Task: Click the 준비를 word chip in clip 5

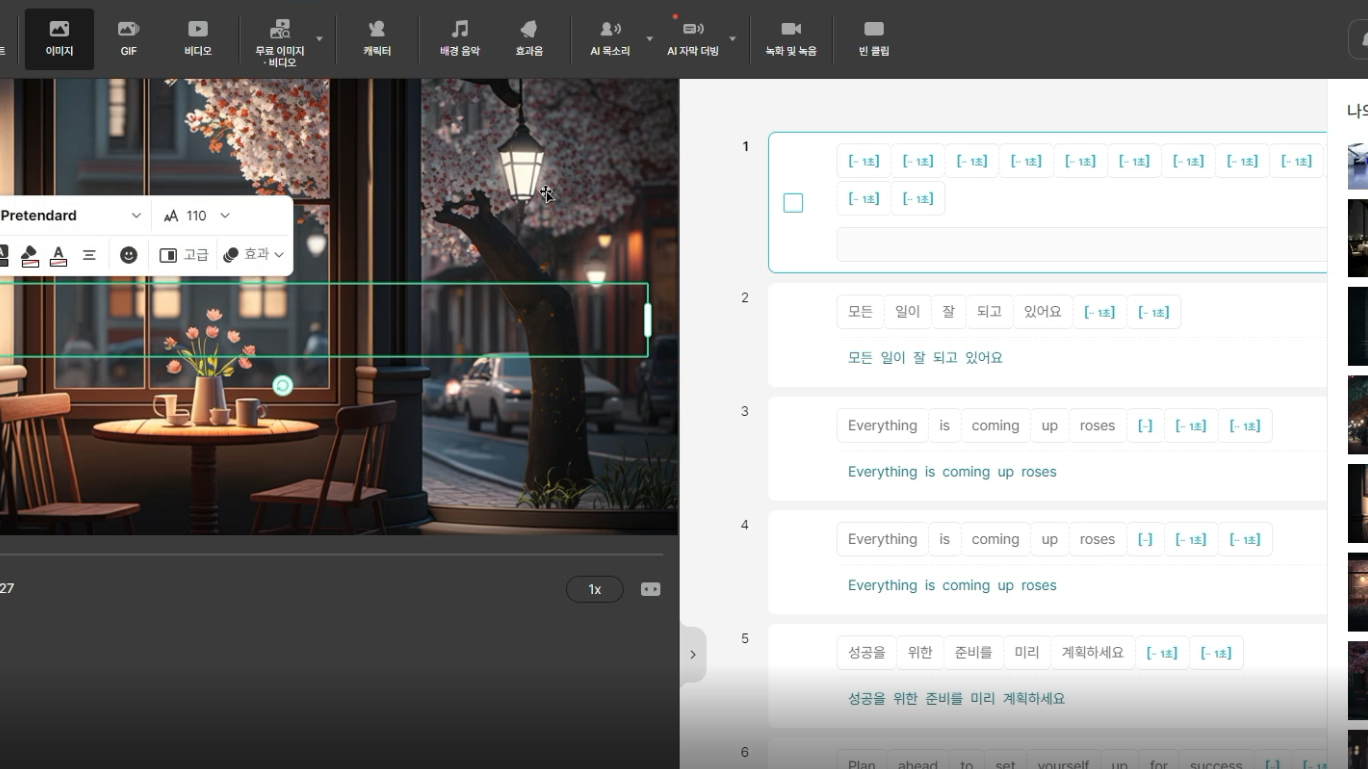Action: 973,653
